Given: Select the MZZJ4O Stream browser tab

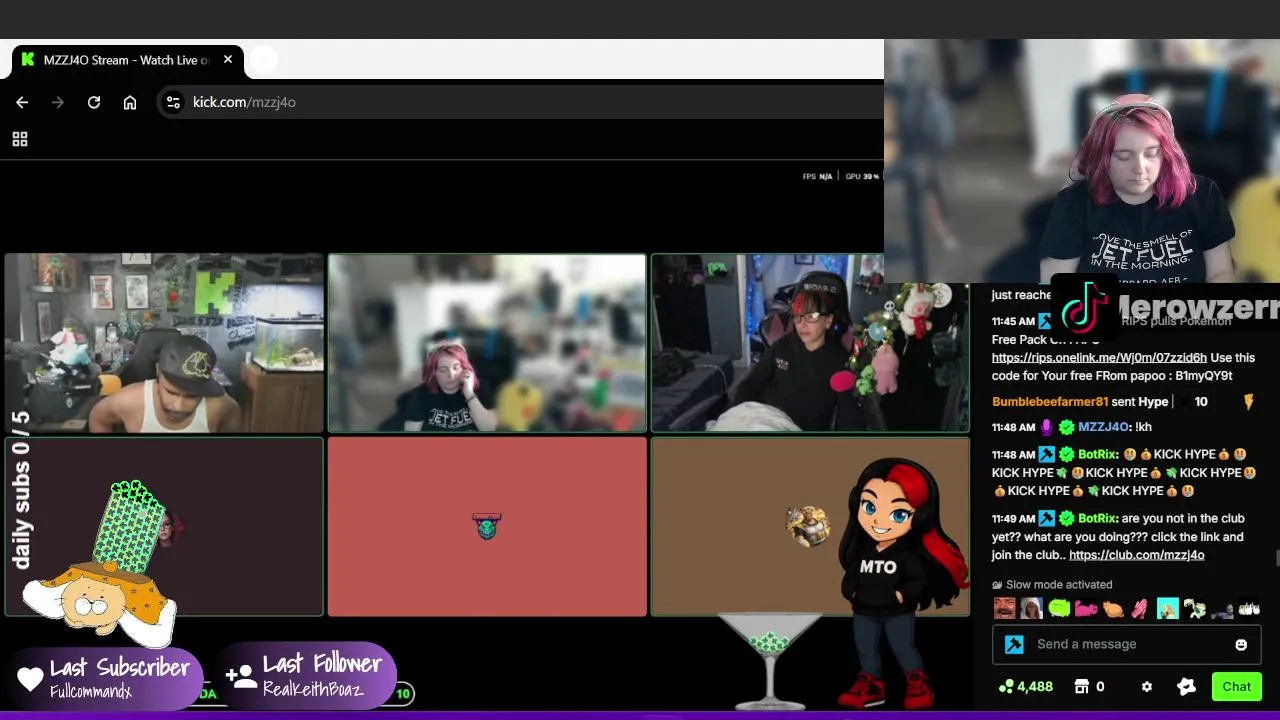Looking at the screenshot, I should (126, 60).
